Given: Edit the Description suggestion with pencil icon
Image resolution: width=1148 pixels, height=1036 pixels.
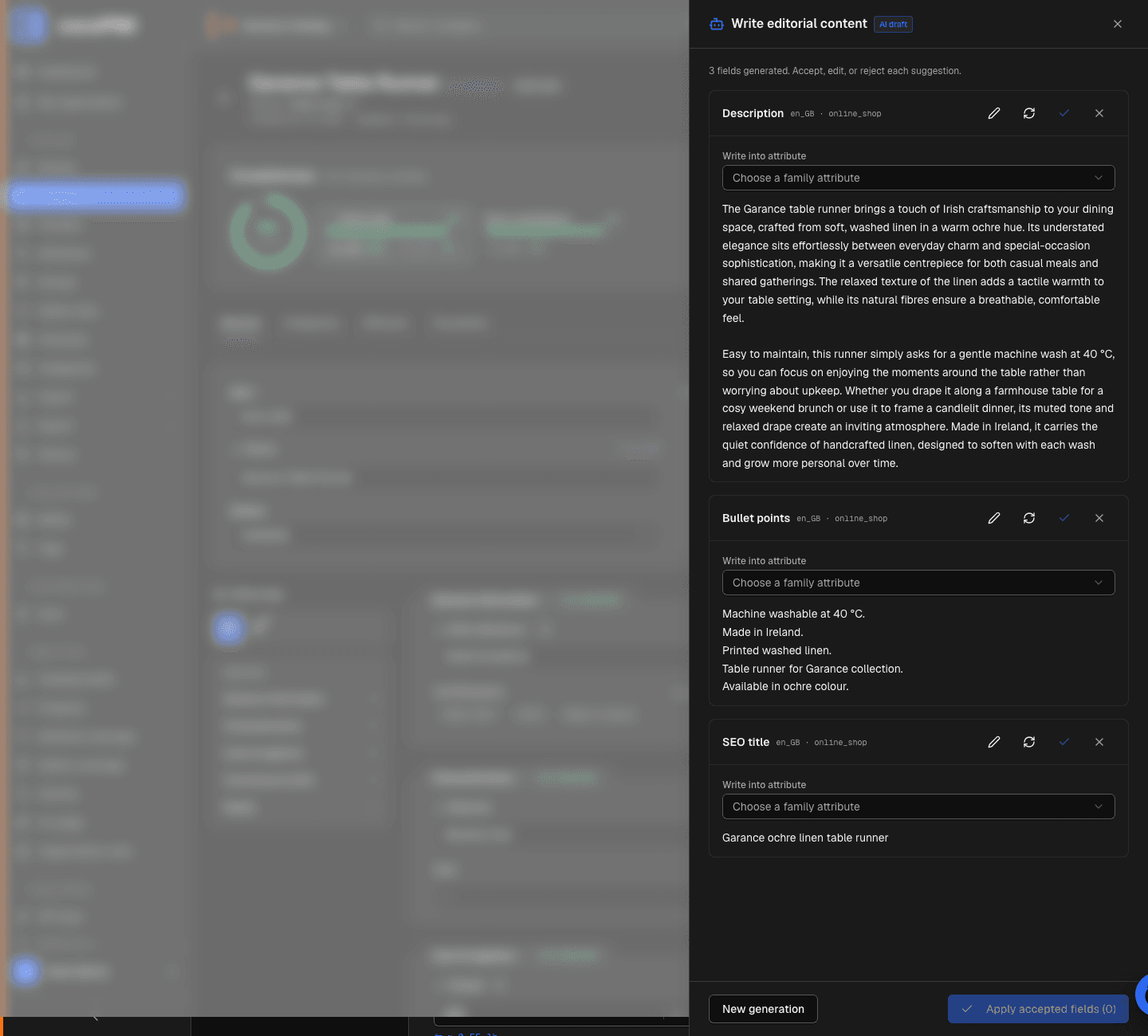Looking at the screenshot, I should pos(994,113).
